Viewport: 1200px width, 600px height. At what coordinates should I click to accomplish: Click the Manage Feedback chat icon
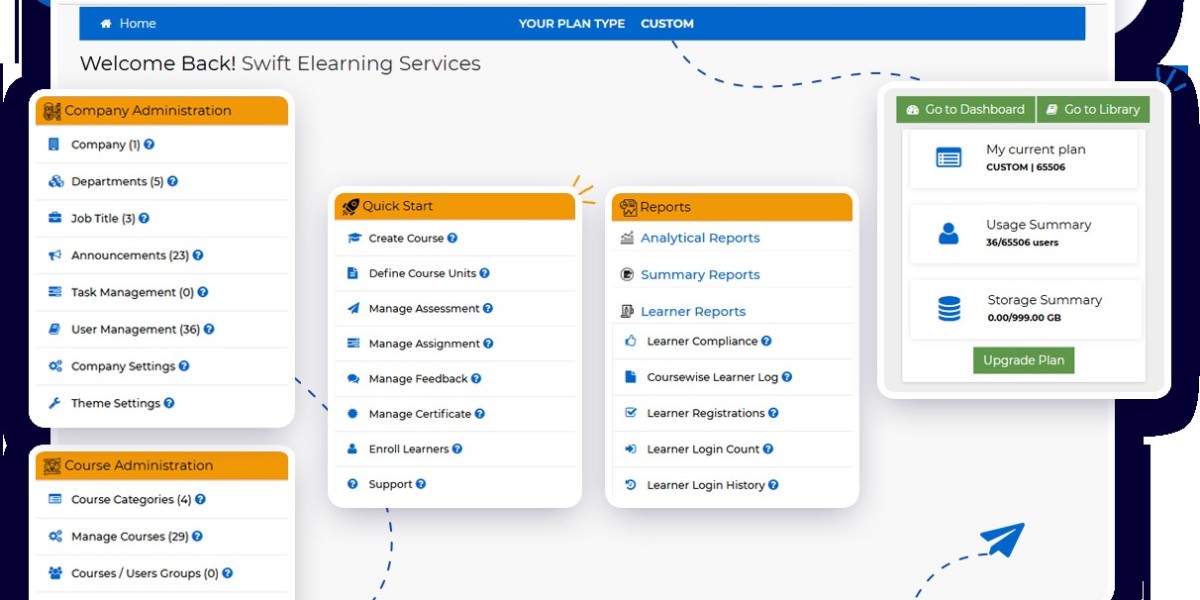point(353,379)
